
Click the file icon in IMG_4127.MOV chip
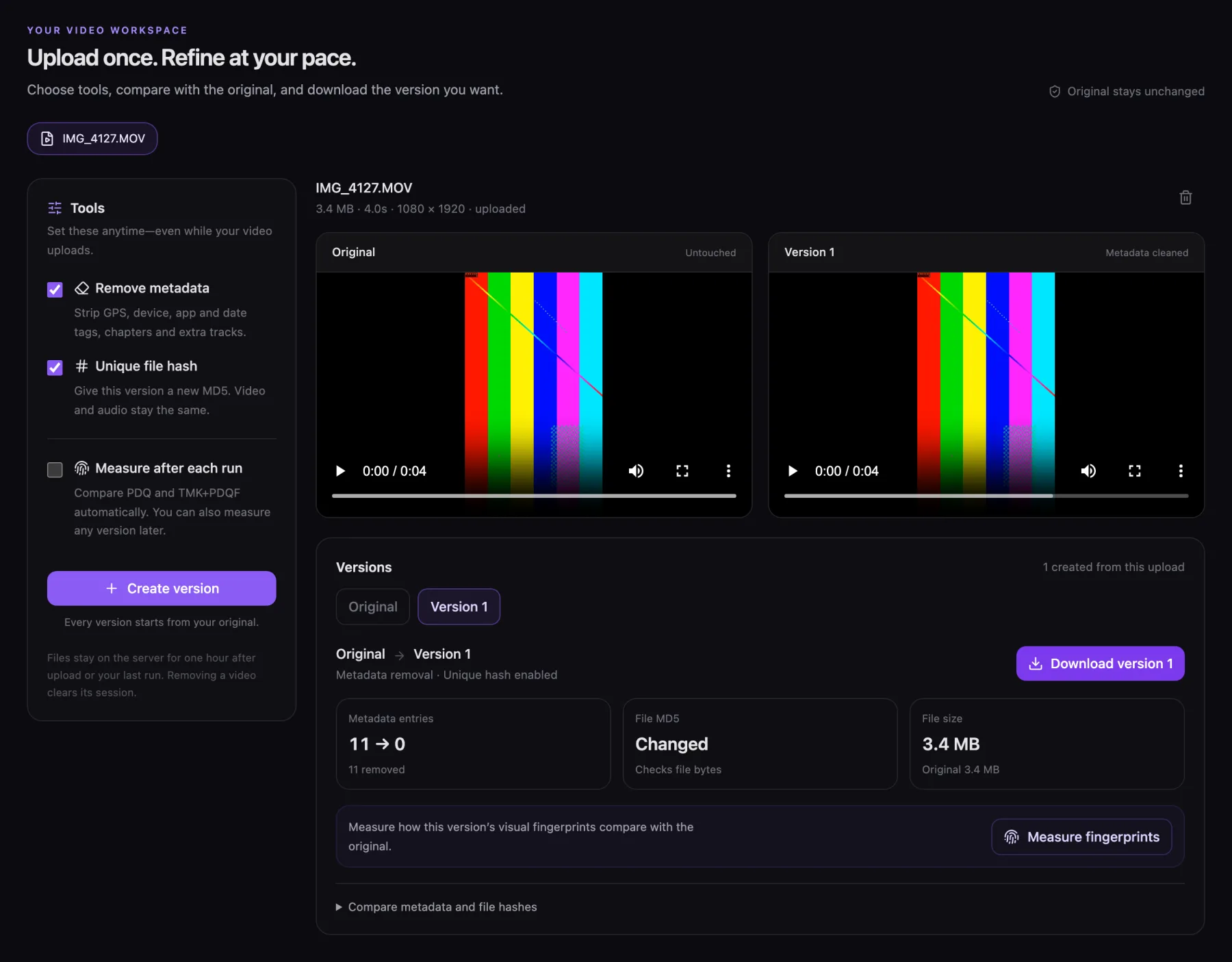47,139
